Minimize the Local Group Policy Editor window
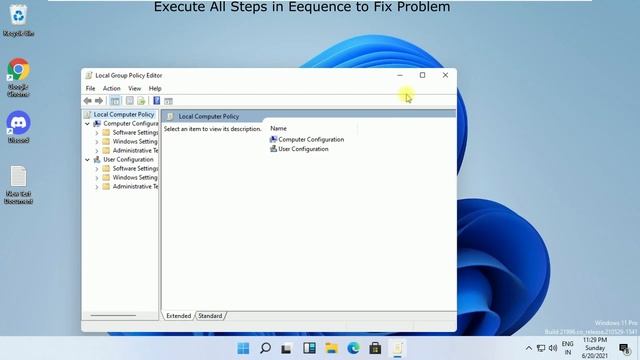The image size is (640, 360). coord(400,75)
